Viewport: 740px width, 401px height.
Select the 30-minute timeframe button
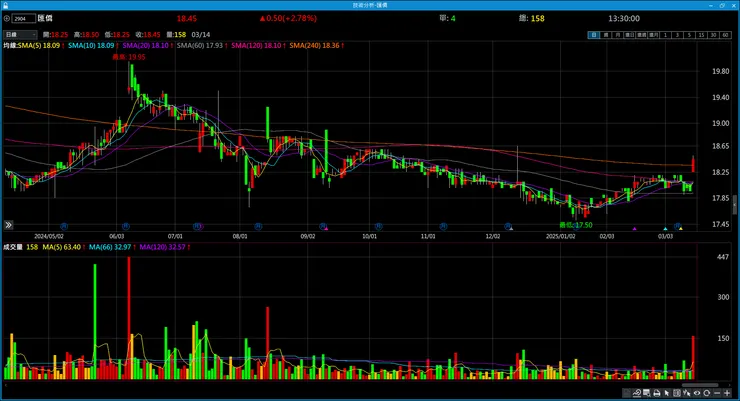(713, 35)
